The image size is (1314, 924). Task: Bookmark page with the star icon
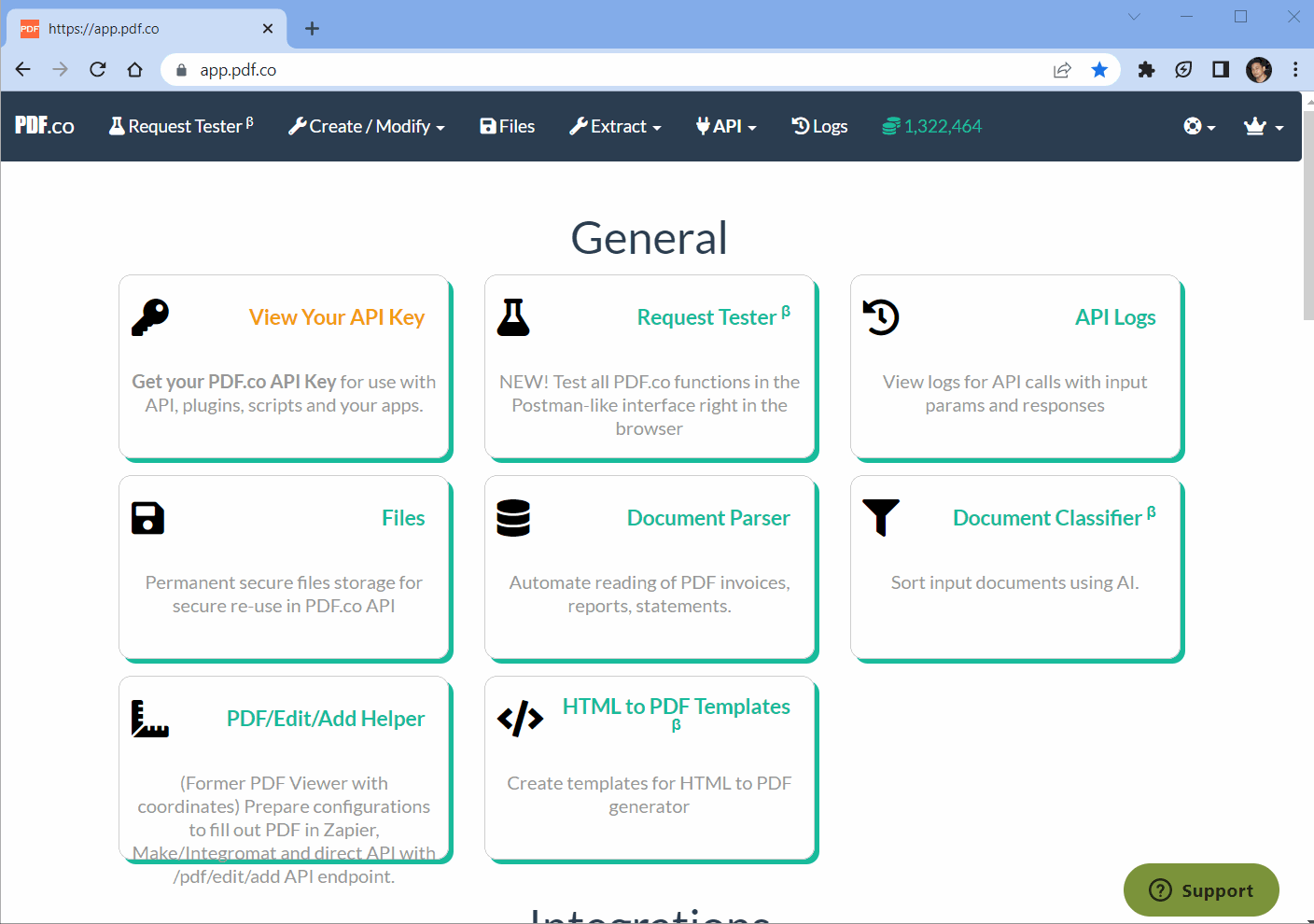pos(1099,70)
